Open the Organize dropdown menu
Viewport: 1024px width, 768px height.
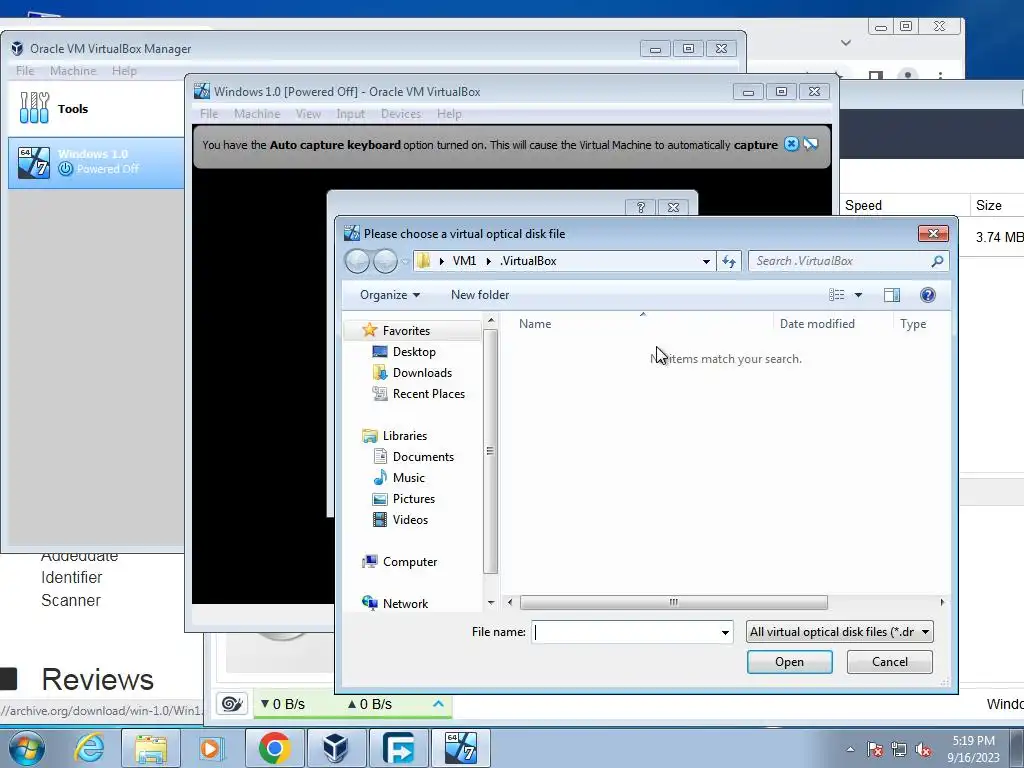tap(390, 295)
